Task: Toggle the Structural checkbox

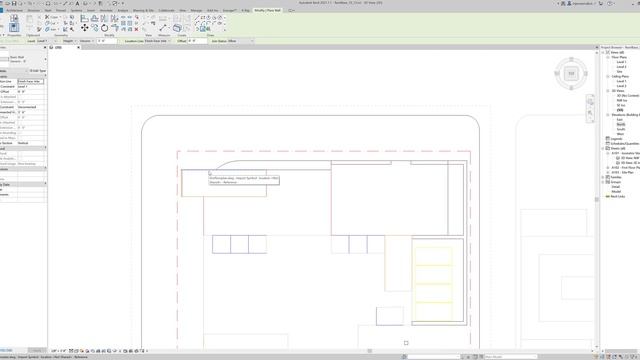Action: tap(20, 153)
